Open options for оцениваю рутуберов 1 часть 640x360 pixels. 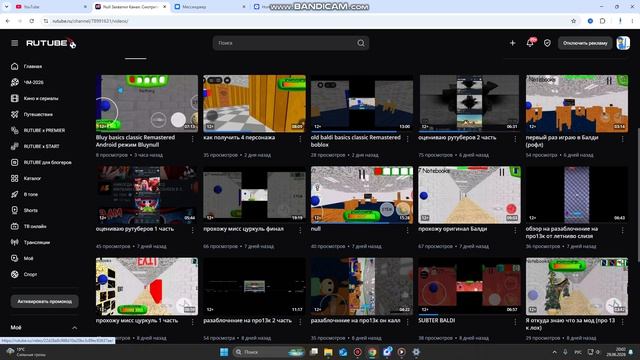(x=193, y=230)
